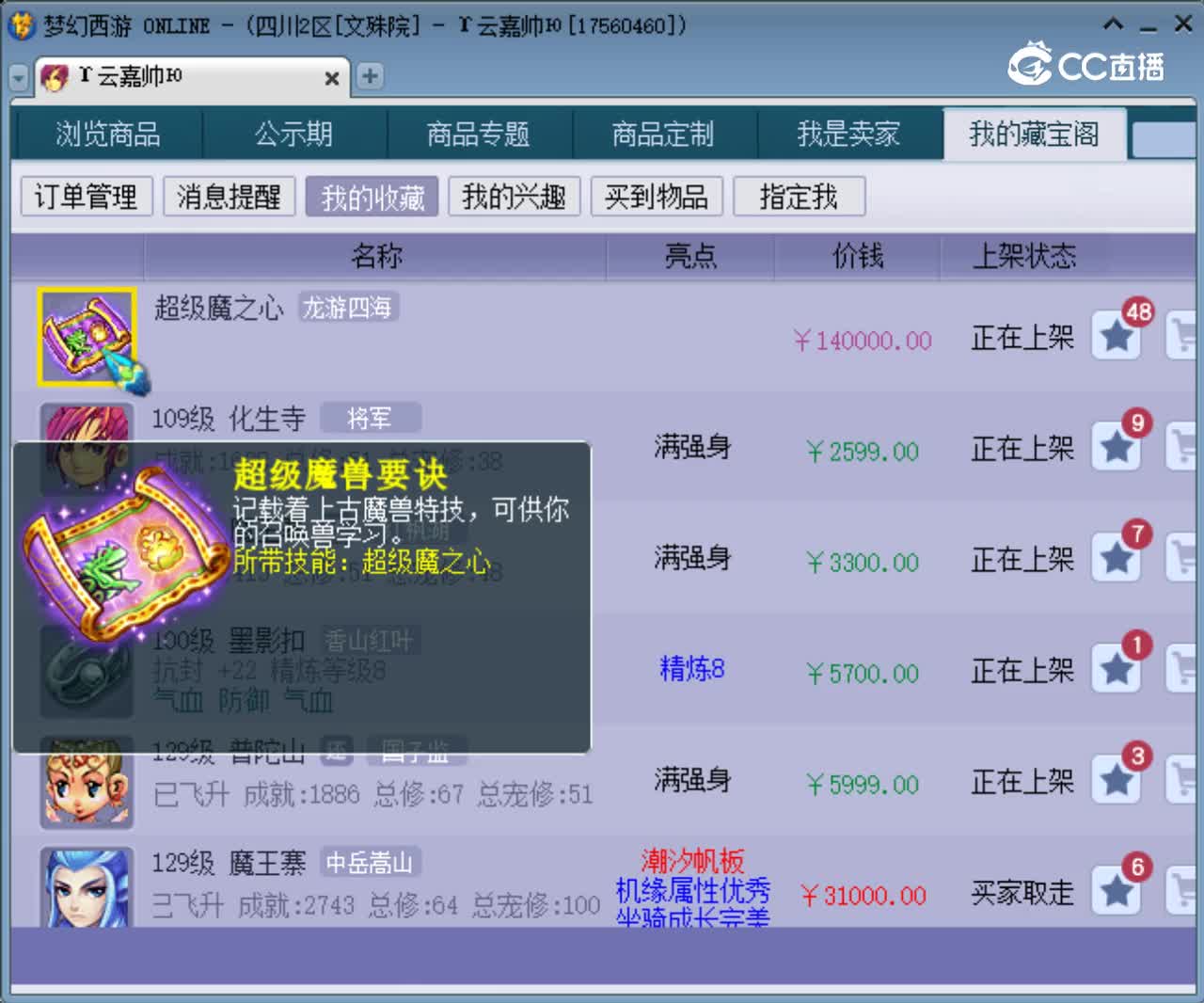This screenshot has height=1003, width=1204.
Task: Toggle favorite star on ¥3300.00 listing
Action: pyautogui.click(x=1117, y=558)
